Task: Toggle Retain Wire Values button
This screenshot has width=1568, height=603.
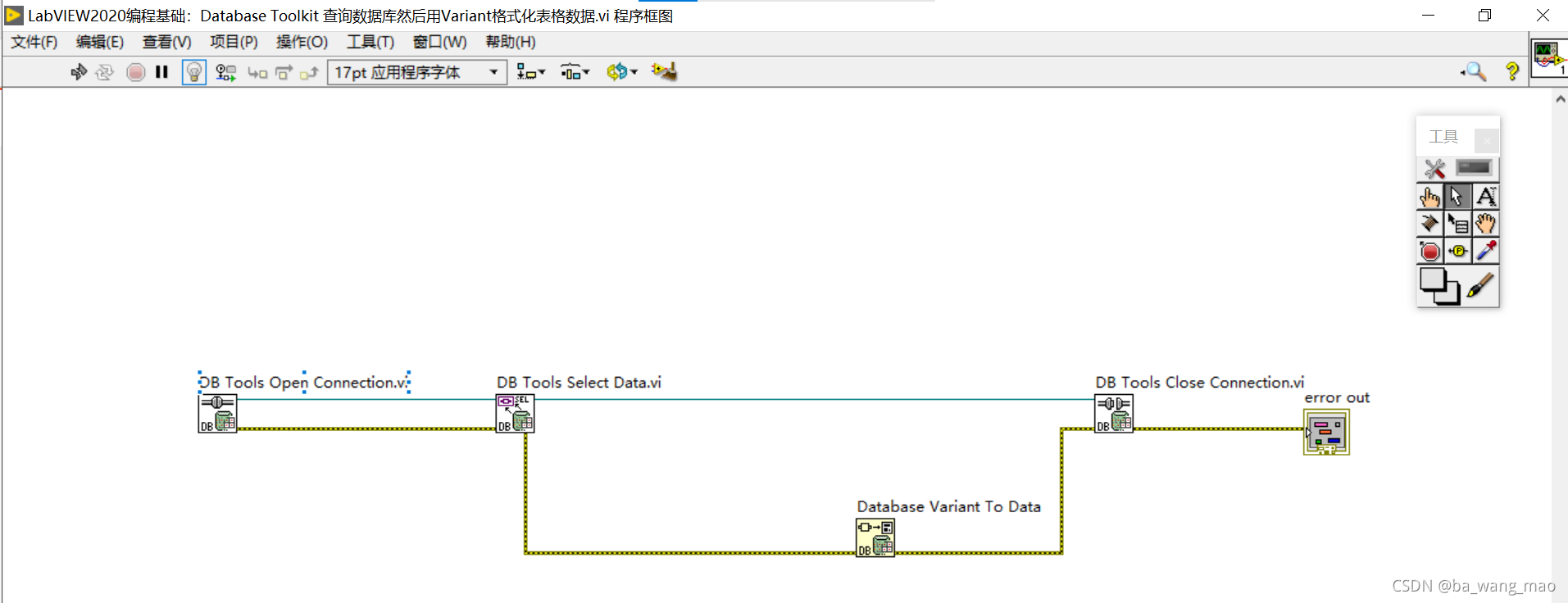Action: click(x=225, y=72)
